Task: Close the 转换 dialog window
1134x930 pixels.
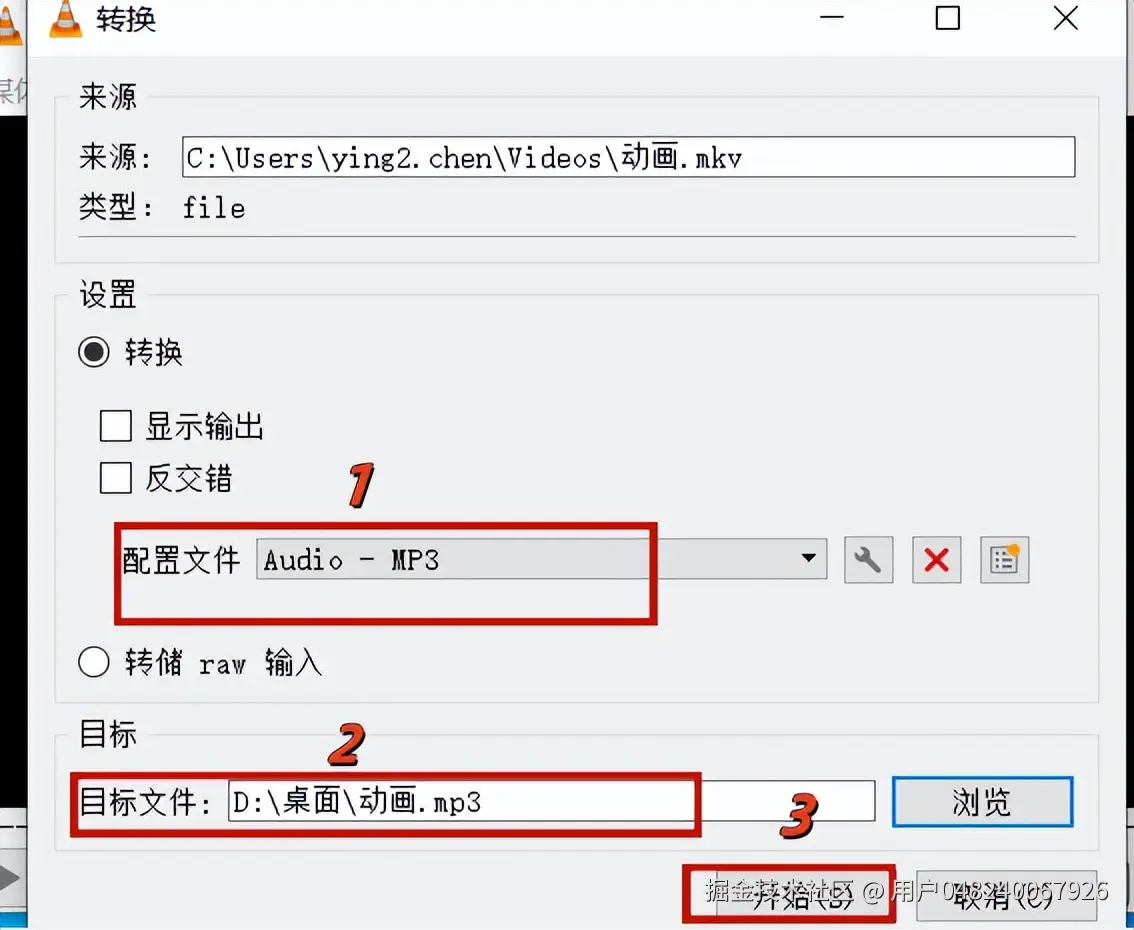Action: click(1066, 18)
